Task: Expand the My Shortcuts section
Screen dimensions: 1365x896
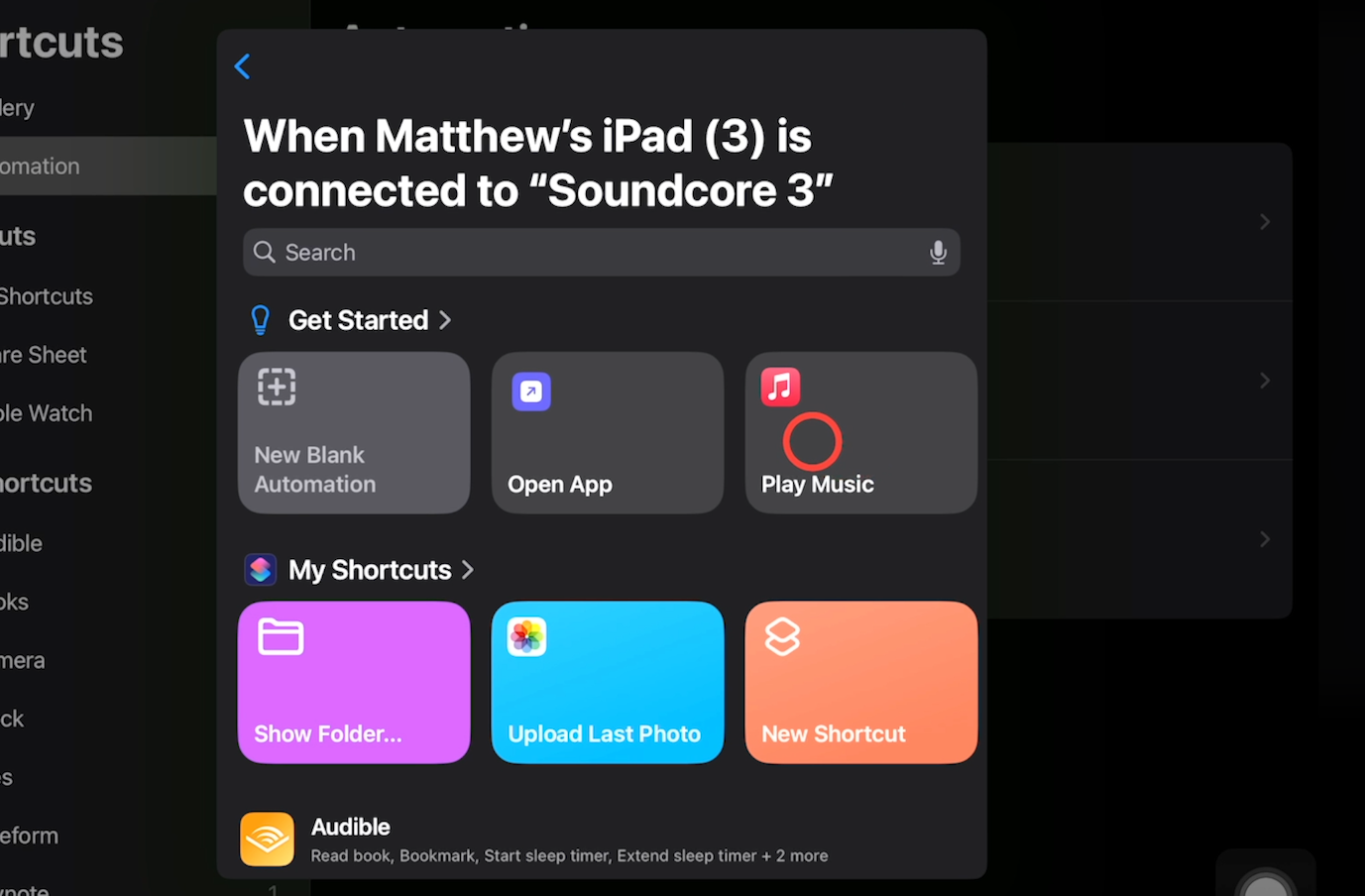Action: point(381,570)
